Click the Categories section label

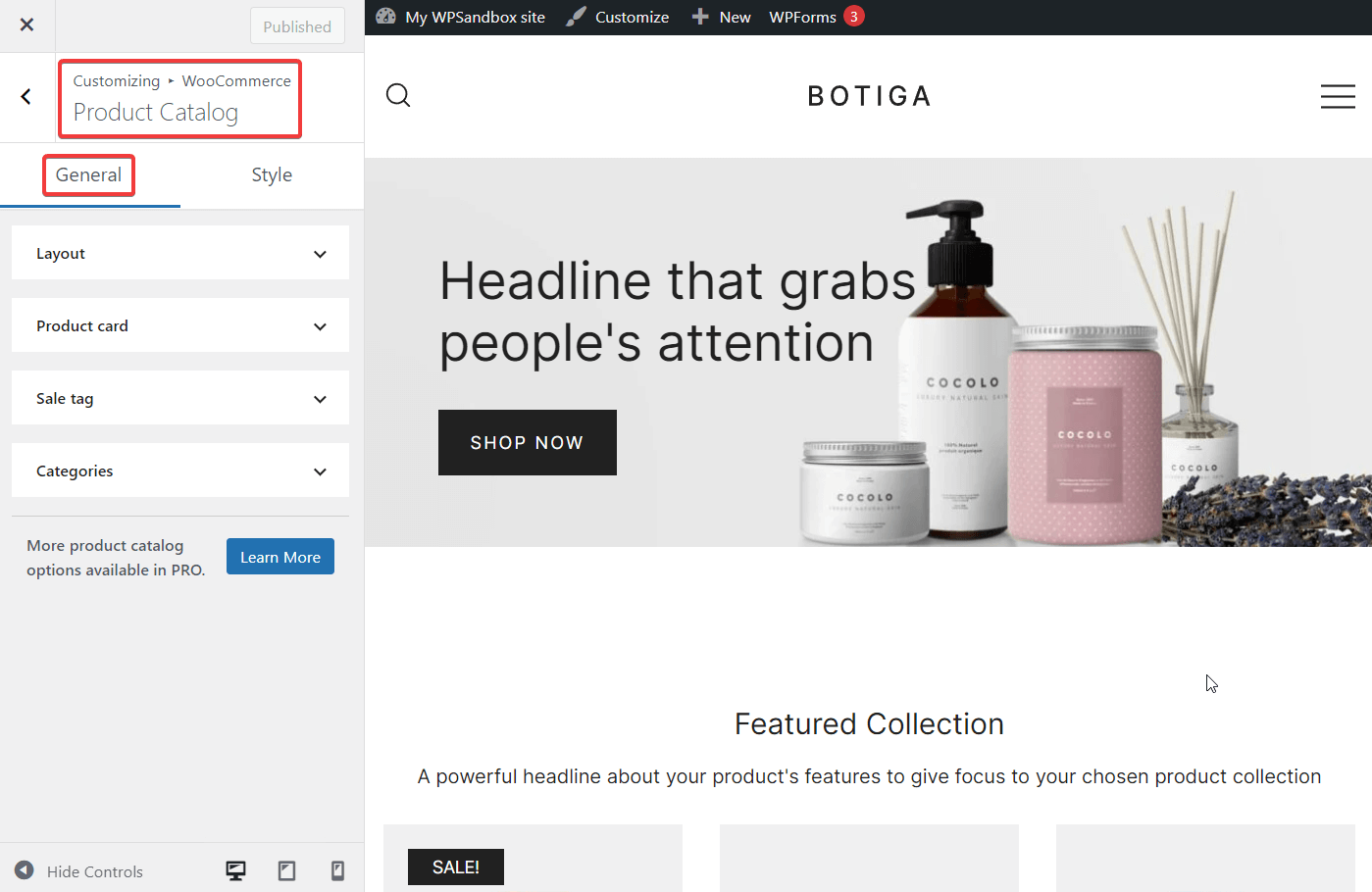[x=75, y=471]
